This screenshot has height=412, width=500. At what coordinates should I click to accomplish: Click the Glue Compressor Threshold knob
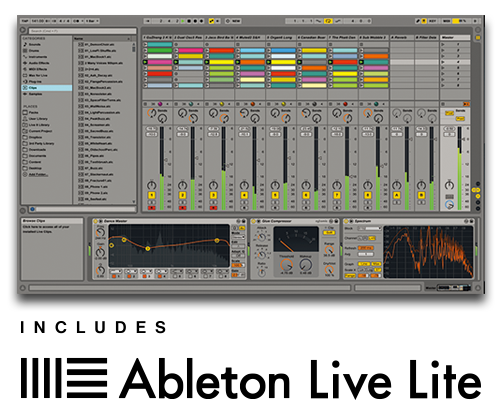(x=286, y=266)
